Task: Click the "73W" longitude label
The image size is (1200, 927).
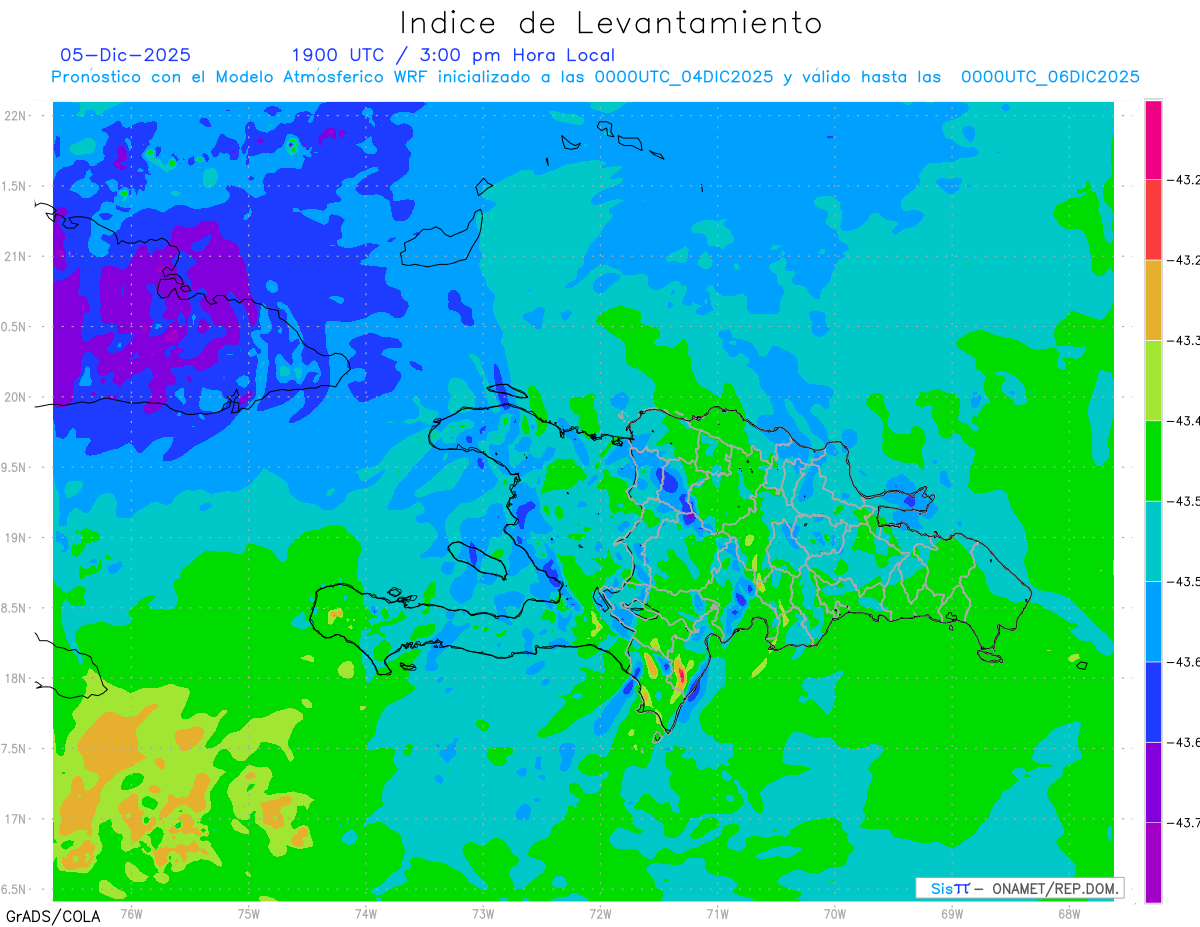Action: (x=483, y=913)
